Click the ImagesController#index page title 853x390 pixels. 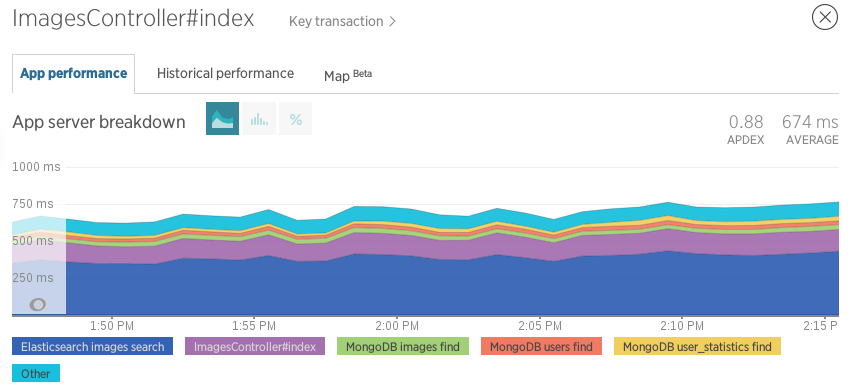coord(133,18)
